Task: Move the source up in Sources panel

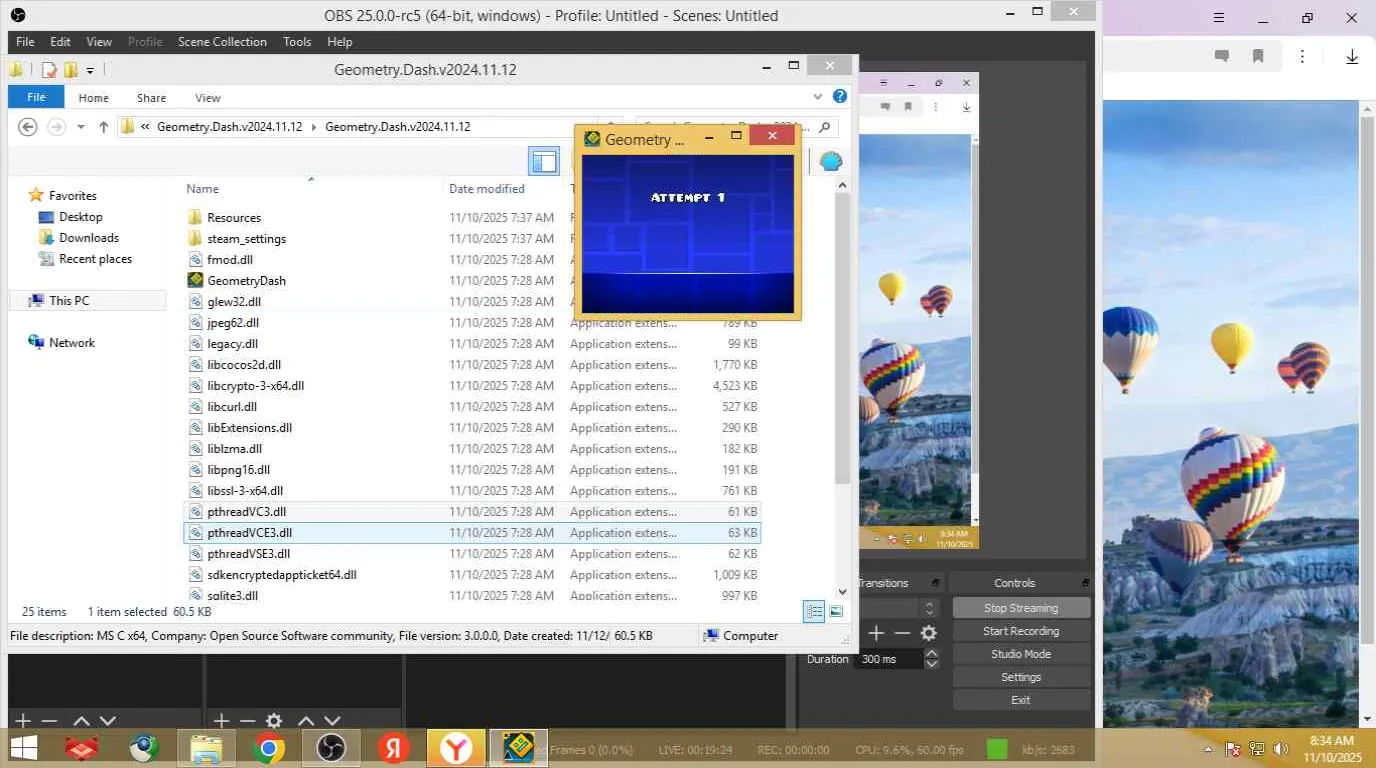Action: (306, 721)
